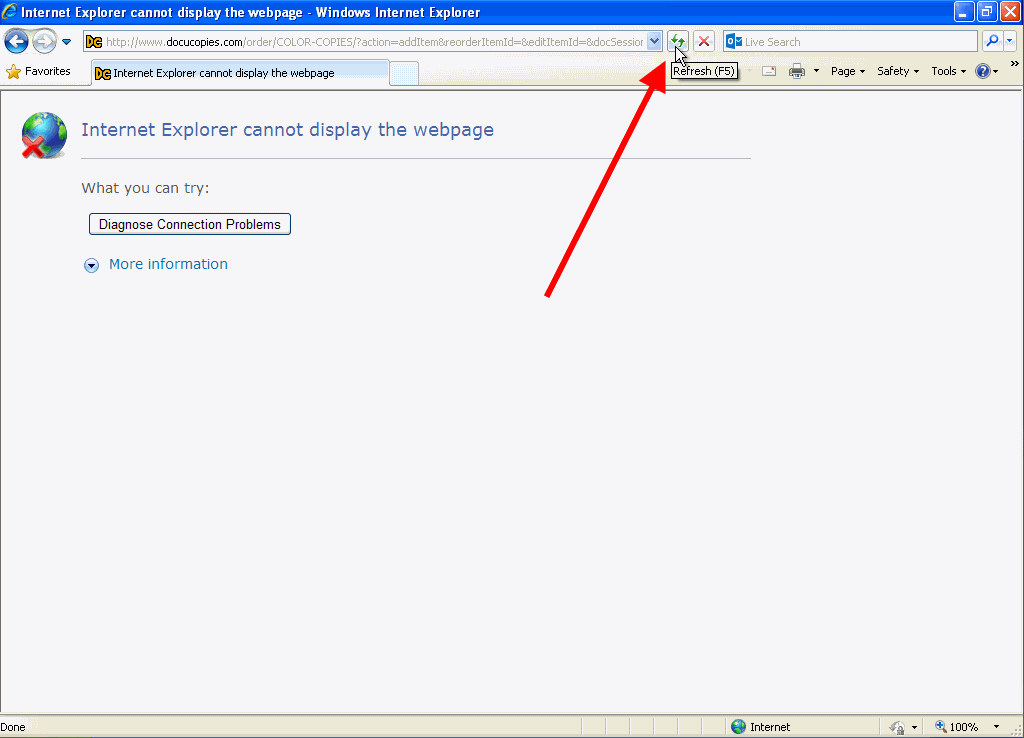The image size is (1024, 738).
Task: Click the green Refresh button
Action: [x=678, y=42]
